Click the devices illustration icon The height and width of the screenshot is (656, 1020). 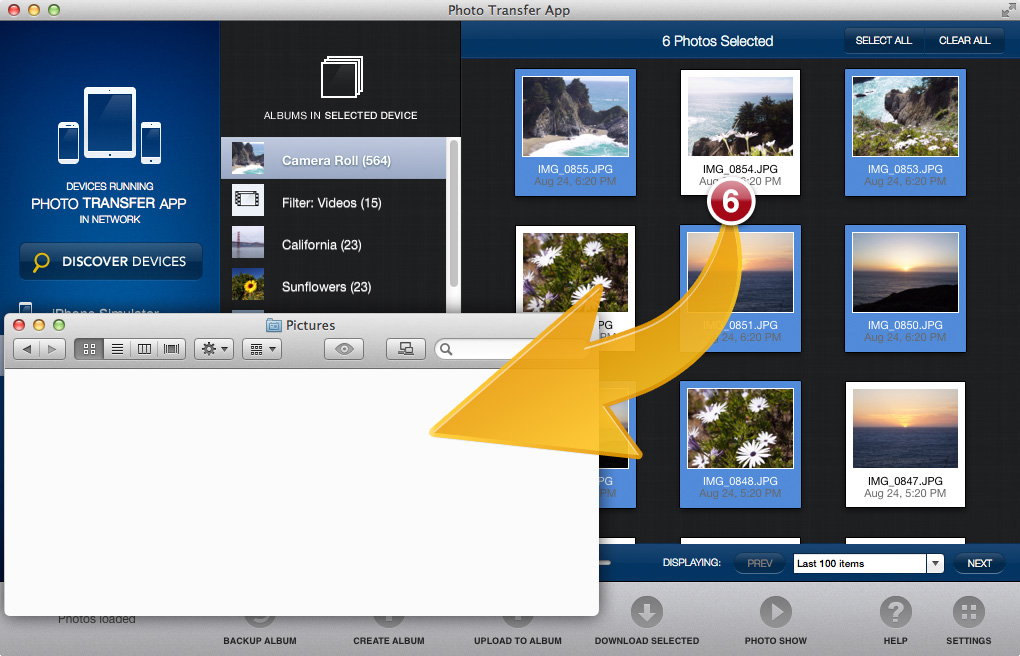pos(109,125)
